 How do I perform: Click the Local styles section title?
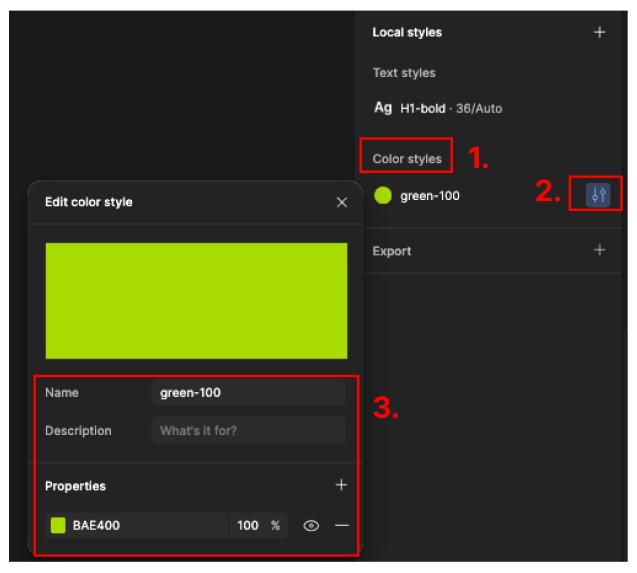point(407,33)
